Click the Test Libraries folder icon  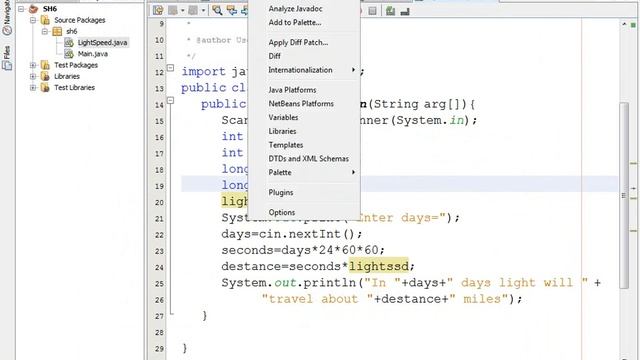(x=45, y=87)
